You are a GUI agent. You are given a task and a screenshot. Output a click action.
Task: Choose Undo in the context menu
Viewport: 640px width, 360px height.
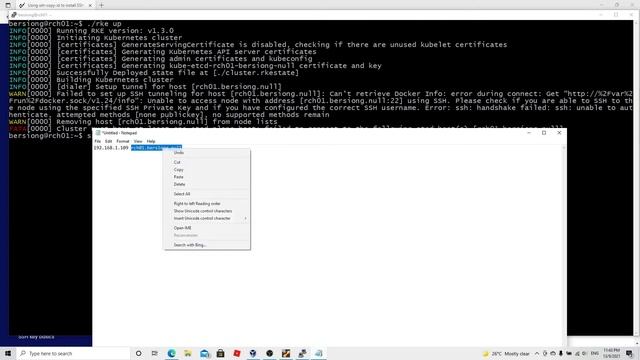207,153
